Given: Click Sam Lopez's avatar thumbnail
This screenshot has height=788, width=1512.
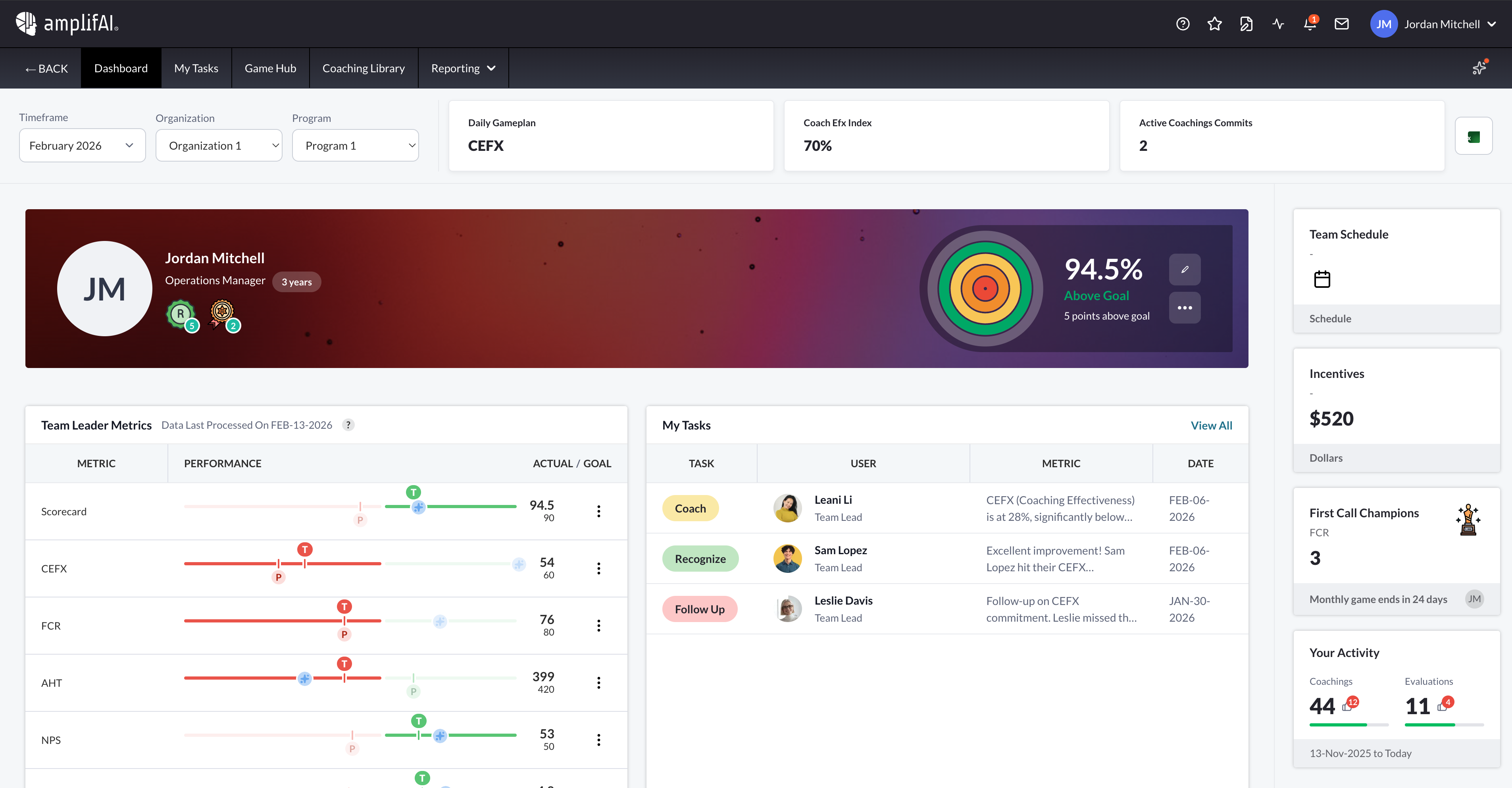Looking at the screenshot, I should (788, 559).
